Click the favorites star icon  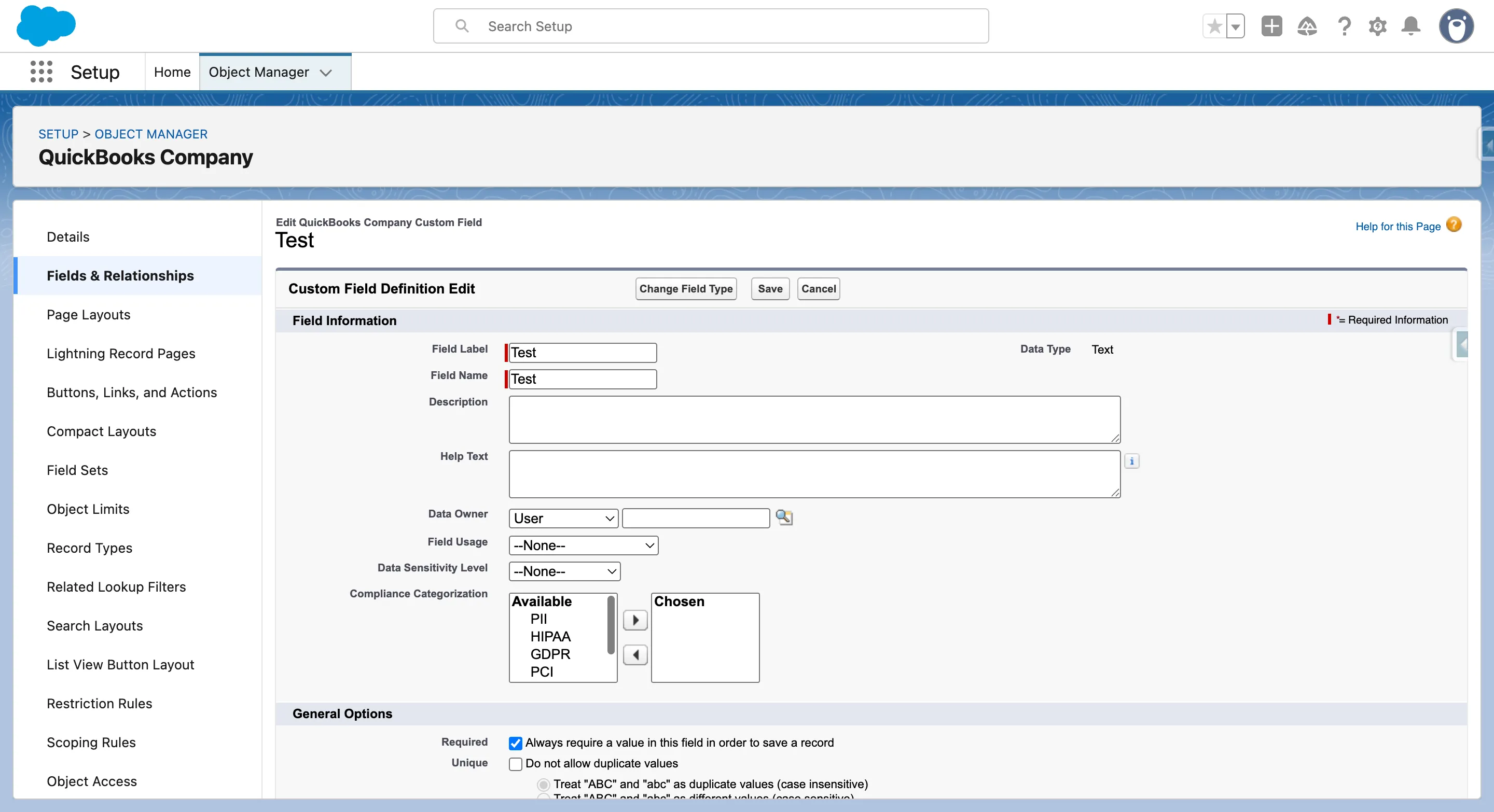pyautogui.click(x=1214, y=26)
